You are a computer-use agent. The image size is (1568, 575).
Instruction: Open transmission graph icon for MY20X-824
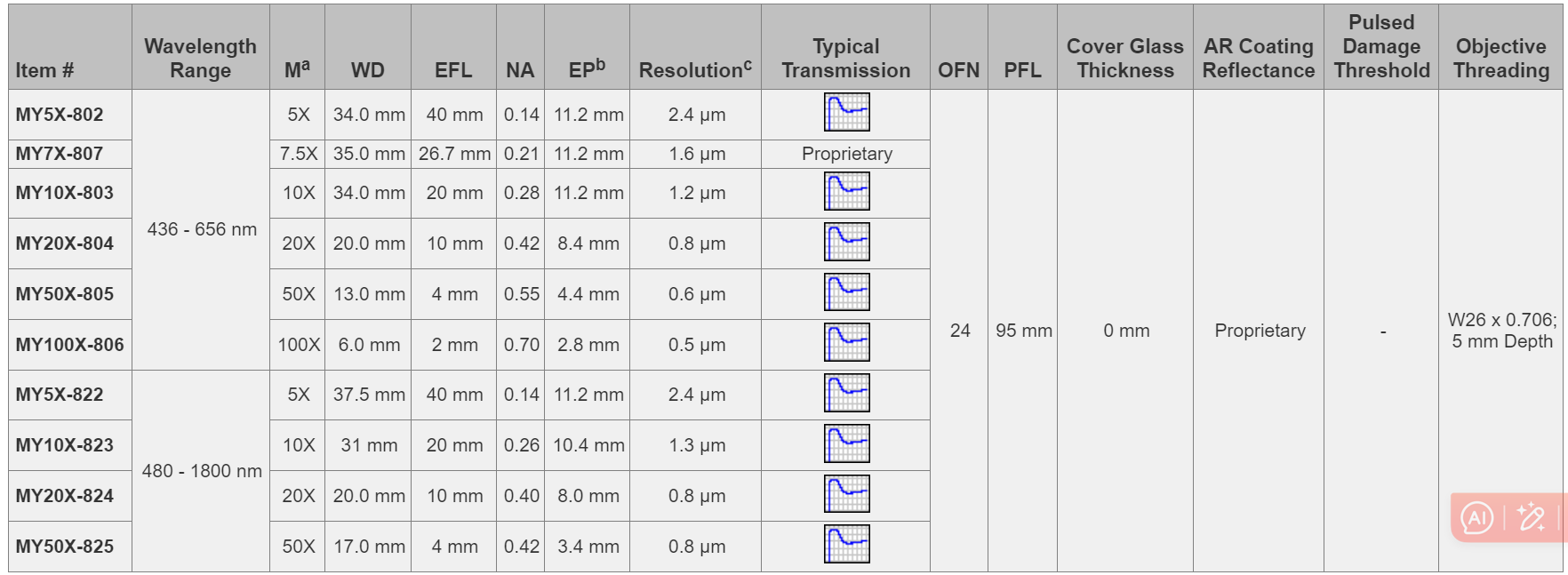(x=846, y=494)
